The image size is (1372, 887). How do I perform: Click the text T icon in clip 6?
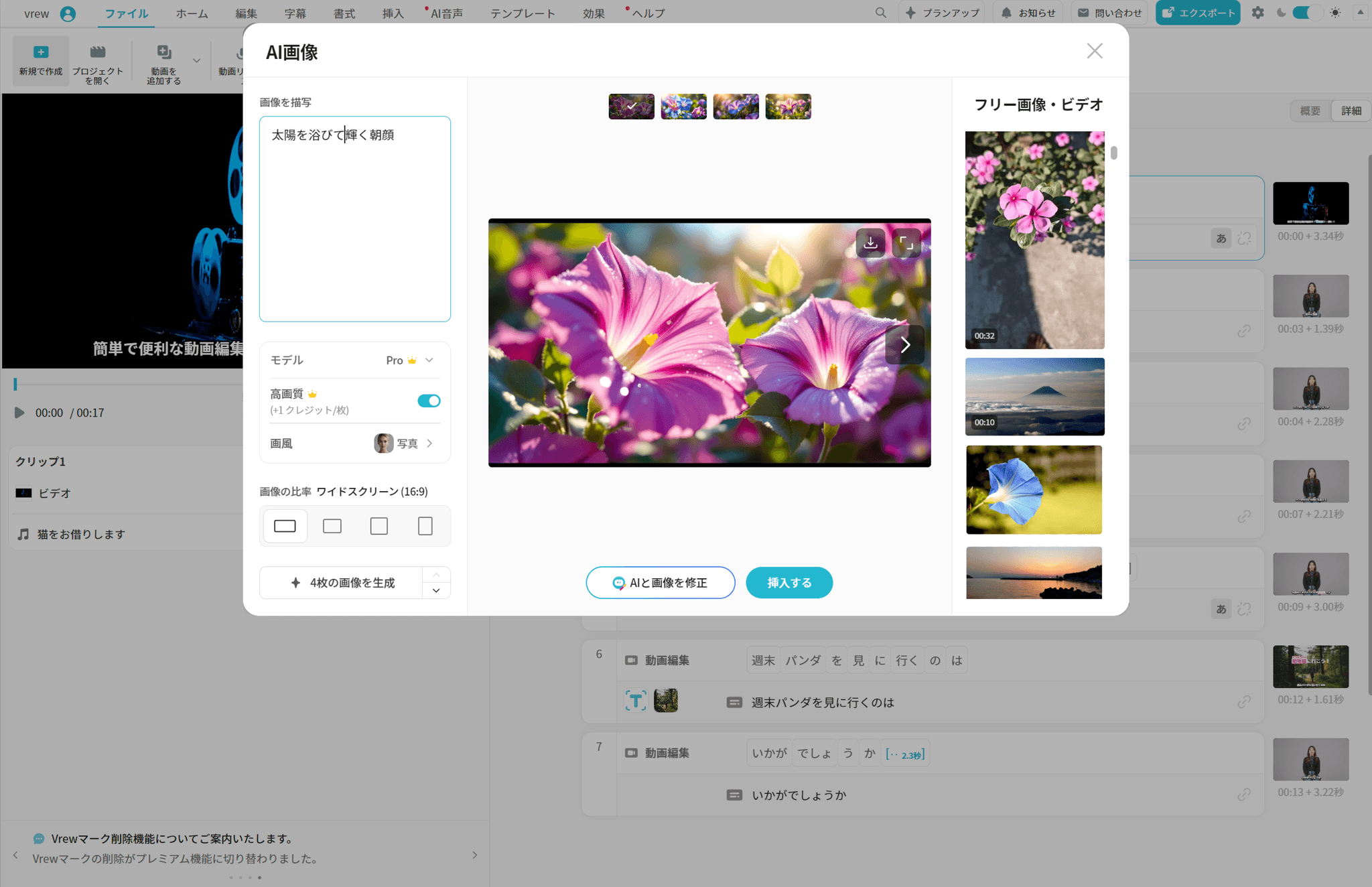click(635, 701)
